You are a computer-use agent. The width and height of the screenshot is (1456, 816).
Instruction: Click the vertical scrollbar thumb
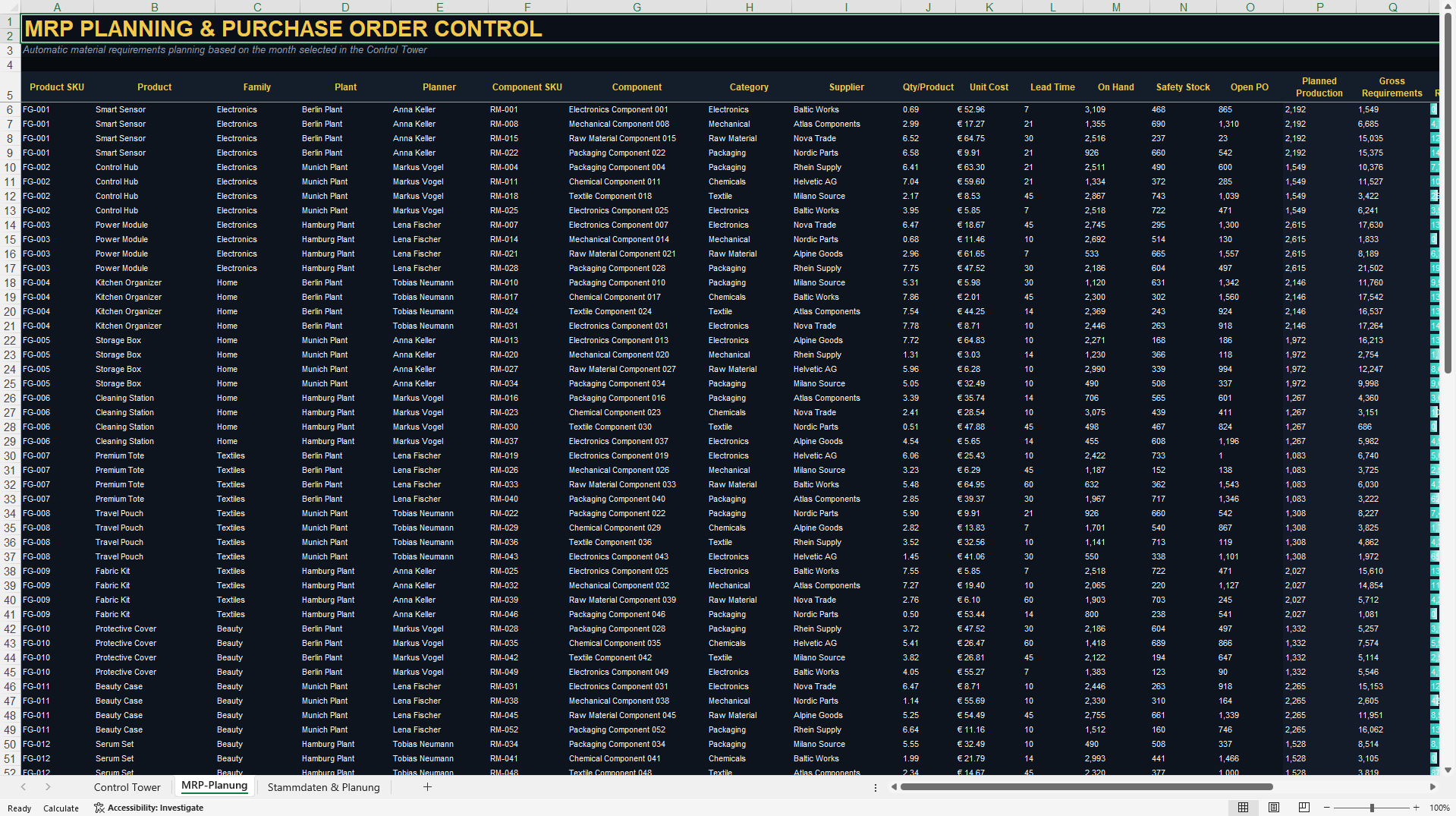click(x=1448, y=193)
